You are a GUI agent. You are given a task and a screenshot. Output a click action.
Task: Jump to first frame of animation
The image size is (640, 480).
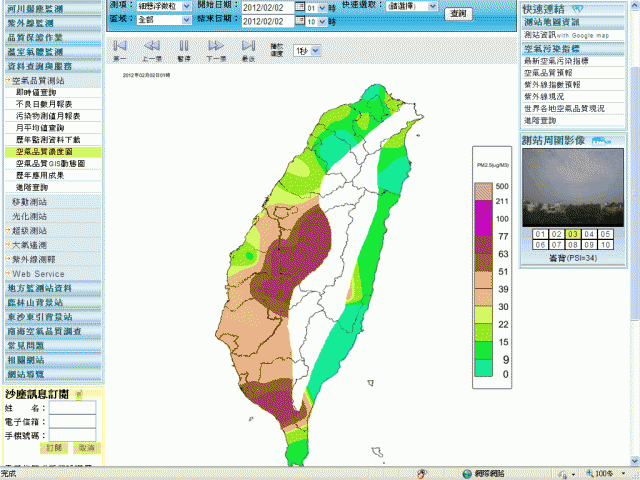pyautogui.click(x=119, y=45)
